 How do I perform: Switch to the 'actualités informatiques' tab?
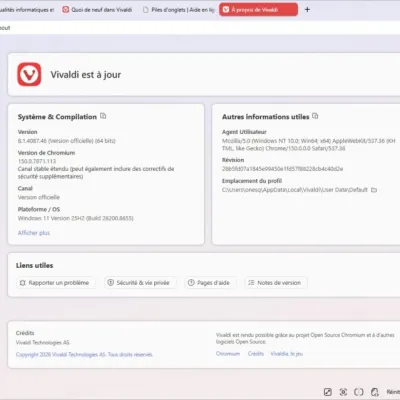click(27, 10)
